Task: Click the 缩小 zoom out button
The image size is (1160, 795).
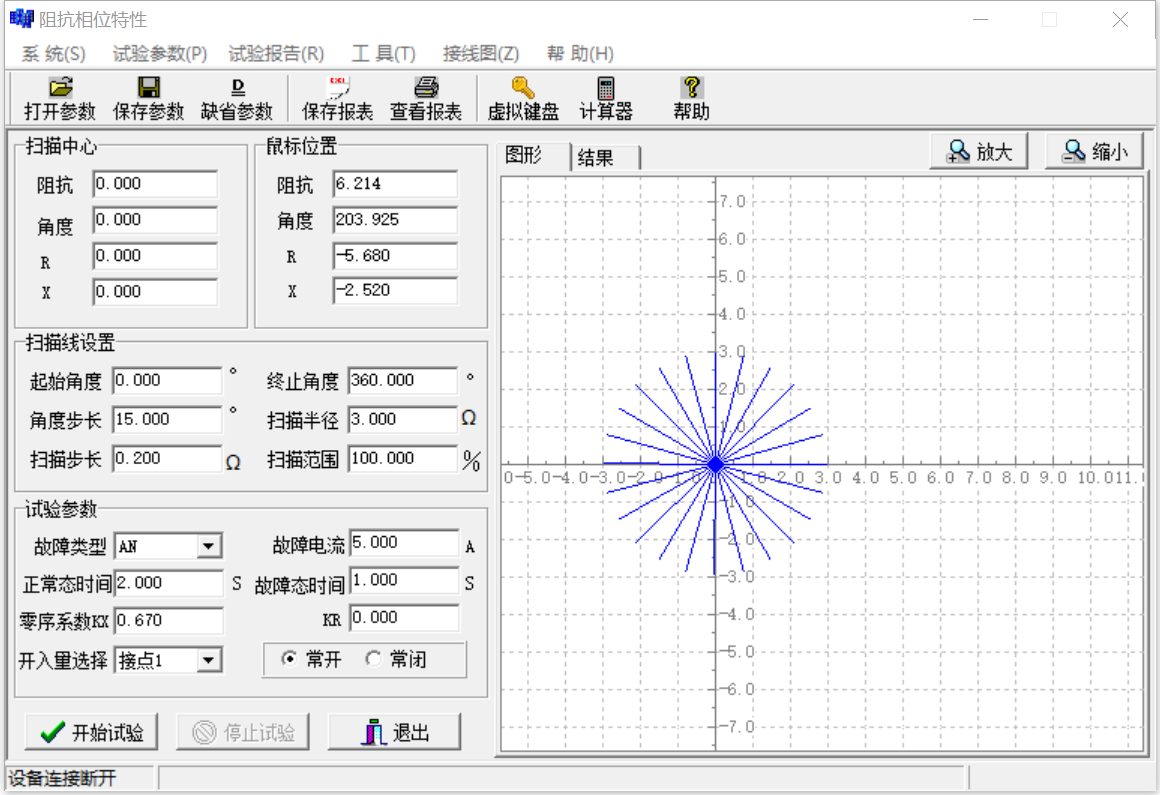Action: pos(1094,152)
